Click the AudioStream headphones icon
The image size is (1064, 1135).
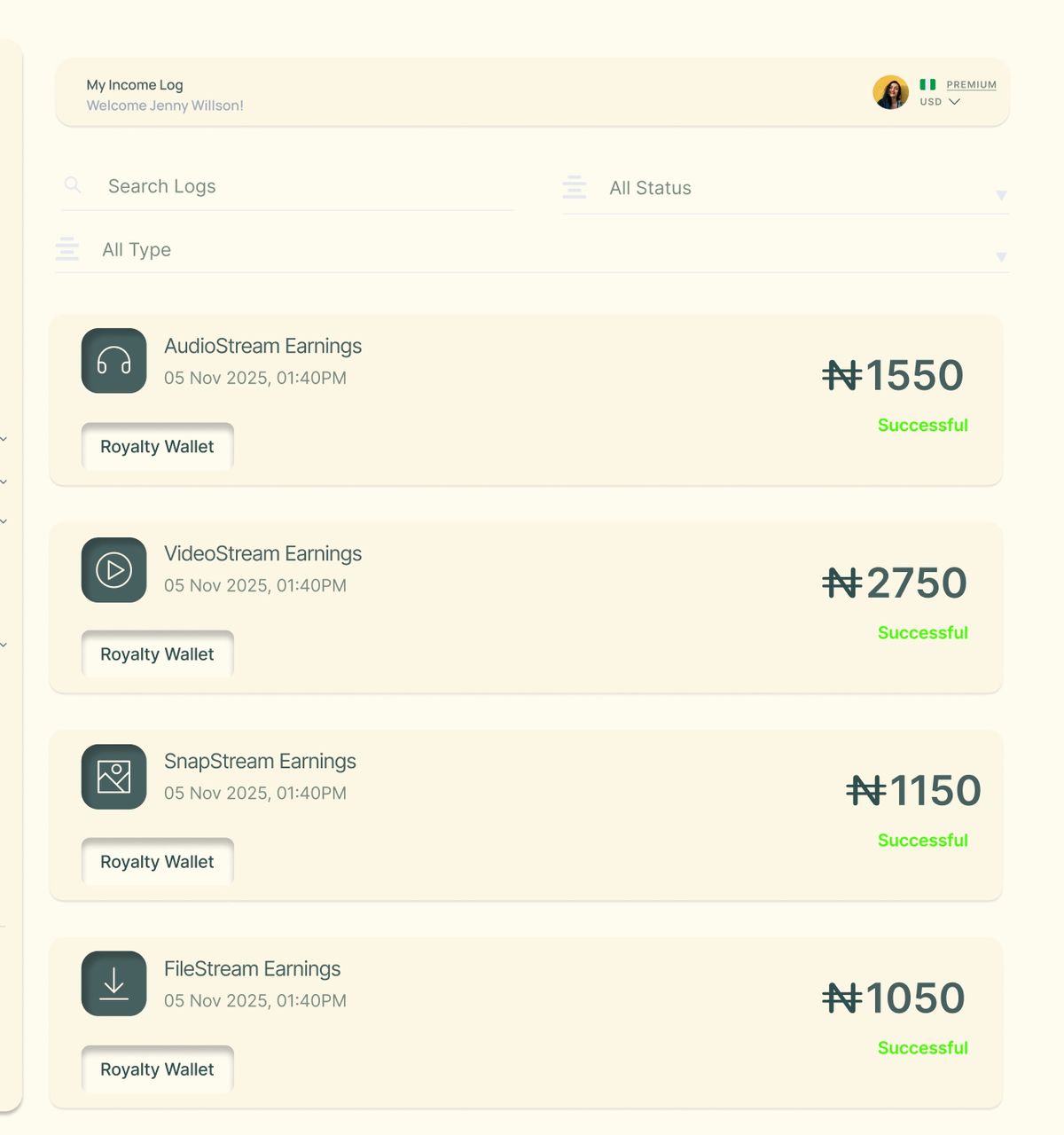[113, 361]
